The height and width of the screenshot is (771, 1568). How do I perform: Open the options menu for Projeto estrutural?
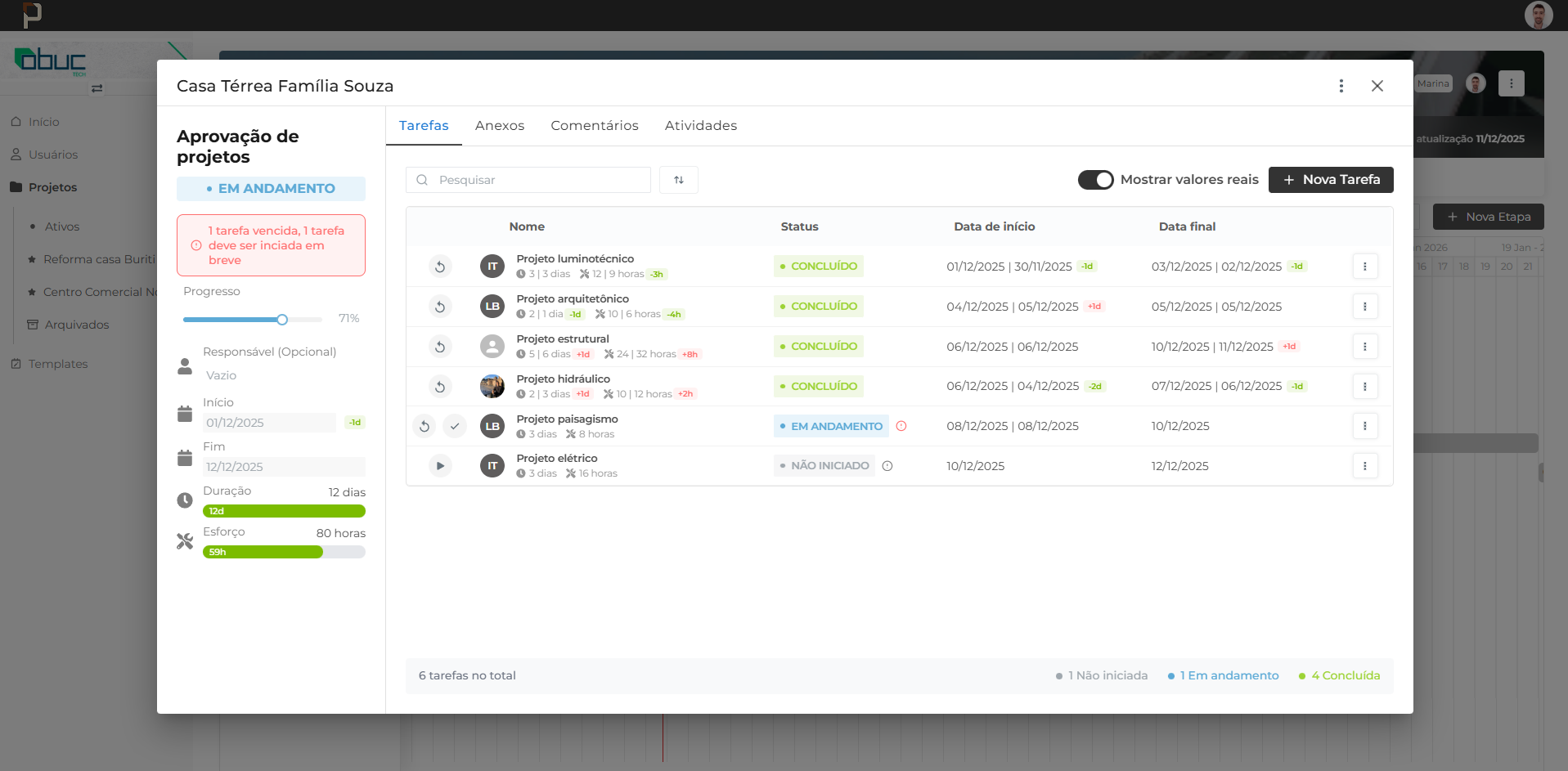1364,347
